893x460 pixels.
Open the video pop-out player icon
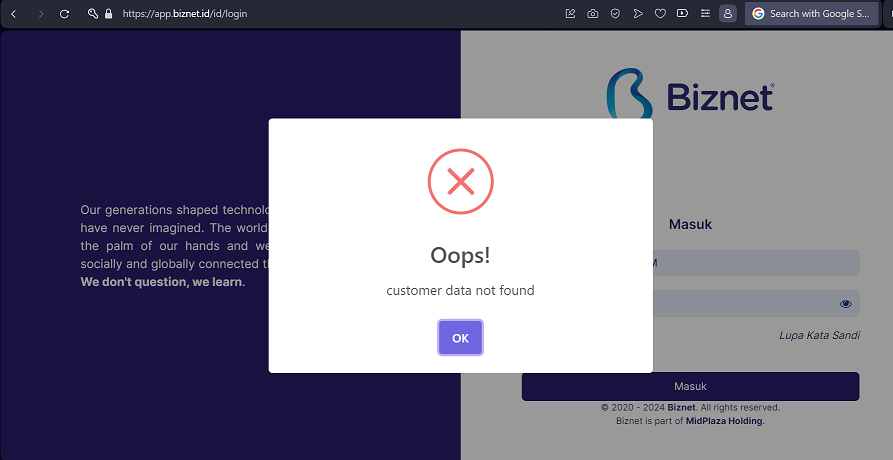click(x=682, y=14)
